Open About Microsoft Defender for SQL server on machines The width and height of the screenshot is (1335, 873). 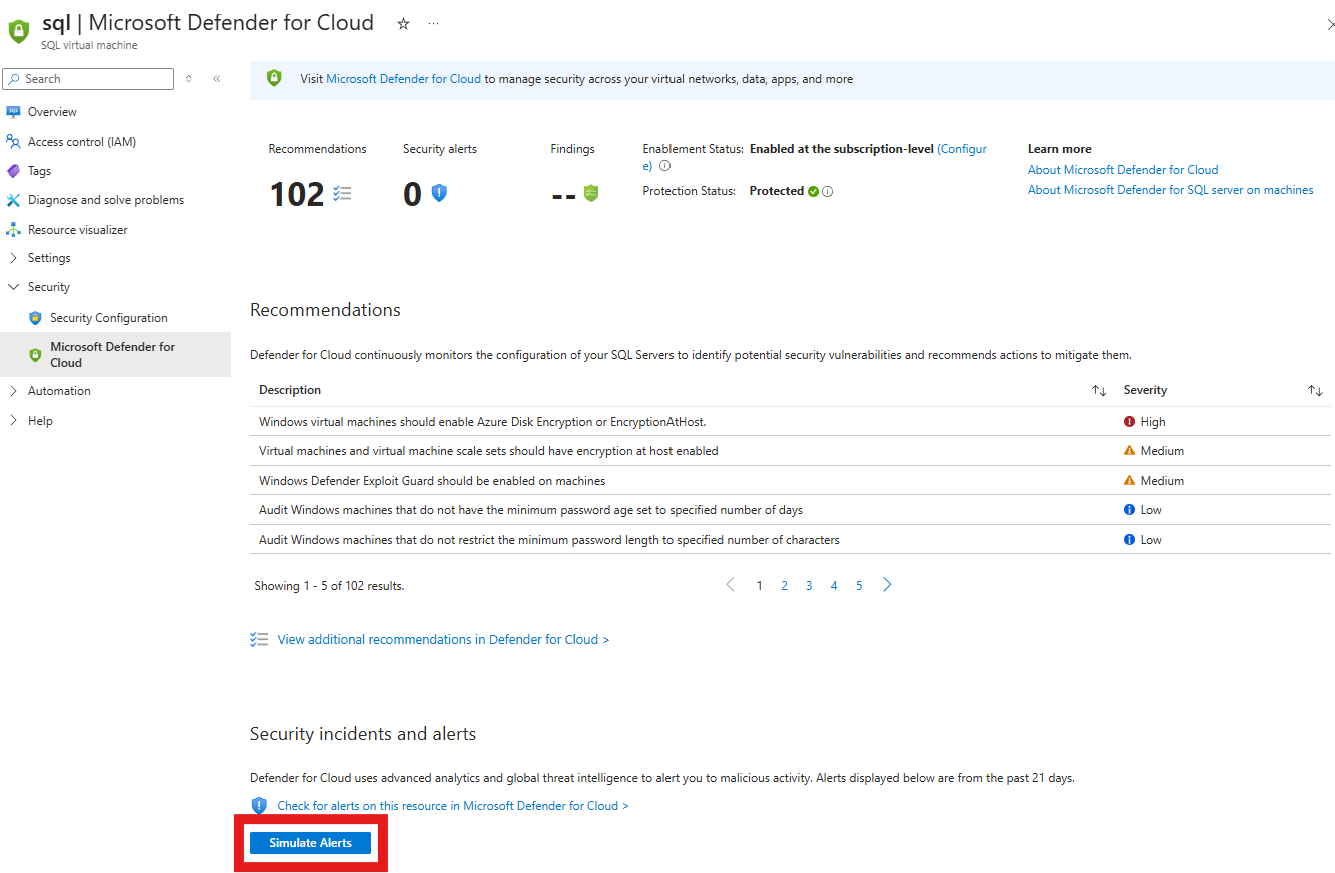coord(1171,190)
